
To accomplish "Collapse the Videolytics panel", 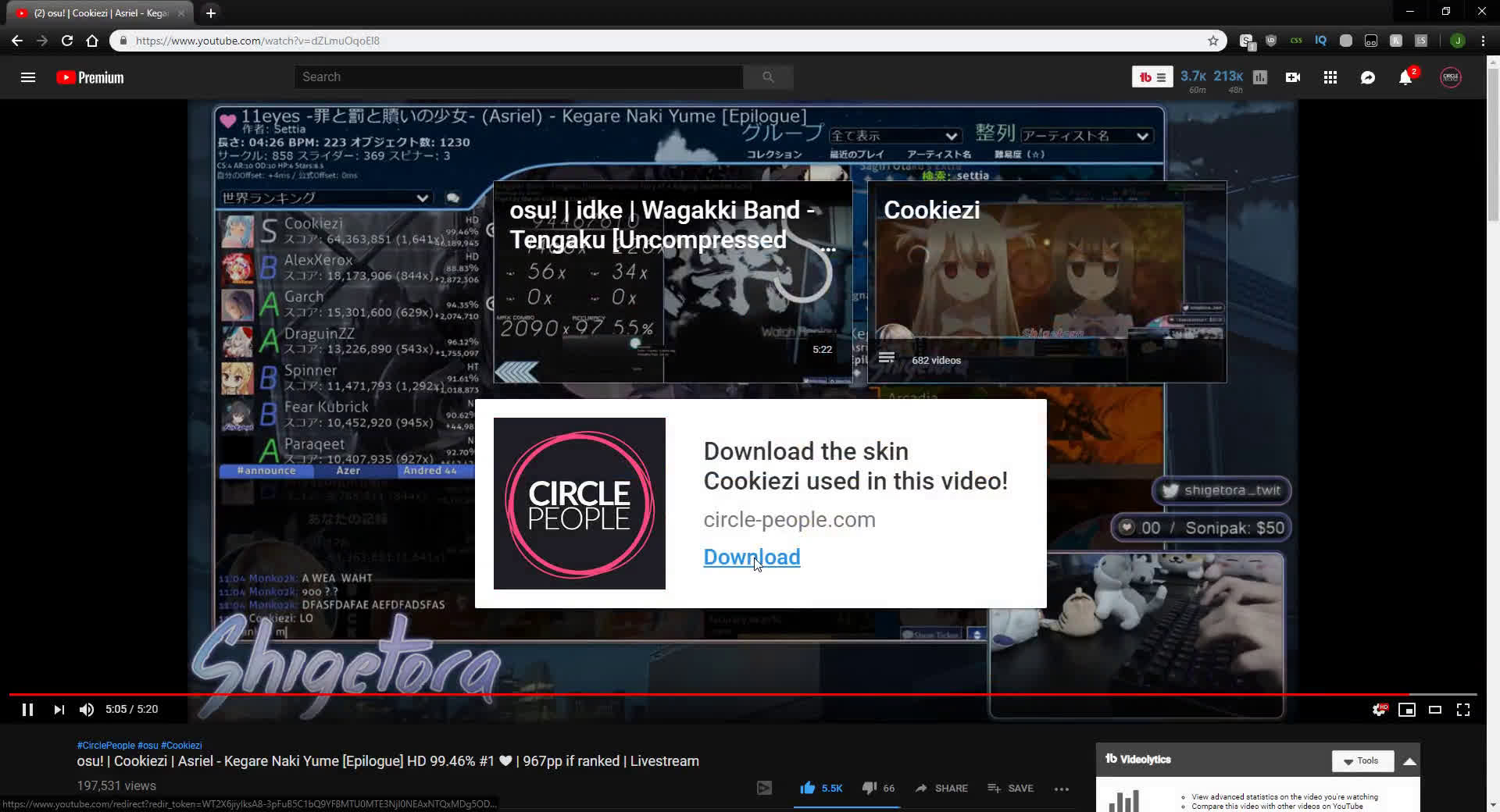I will pyautogui.click(x=1409, y=761).
